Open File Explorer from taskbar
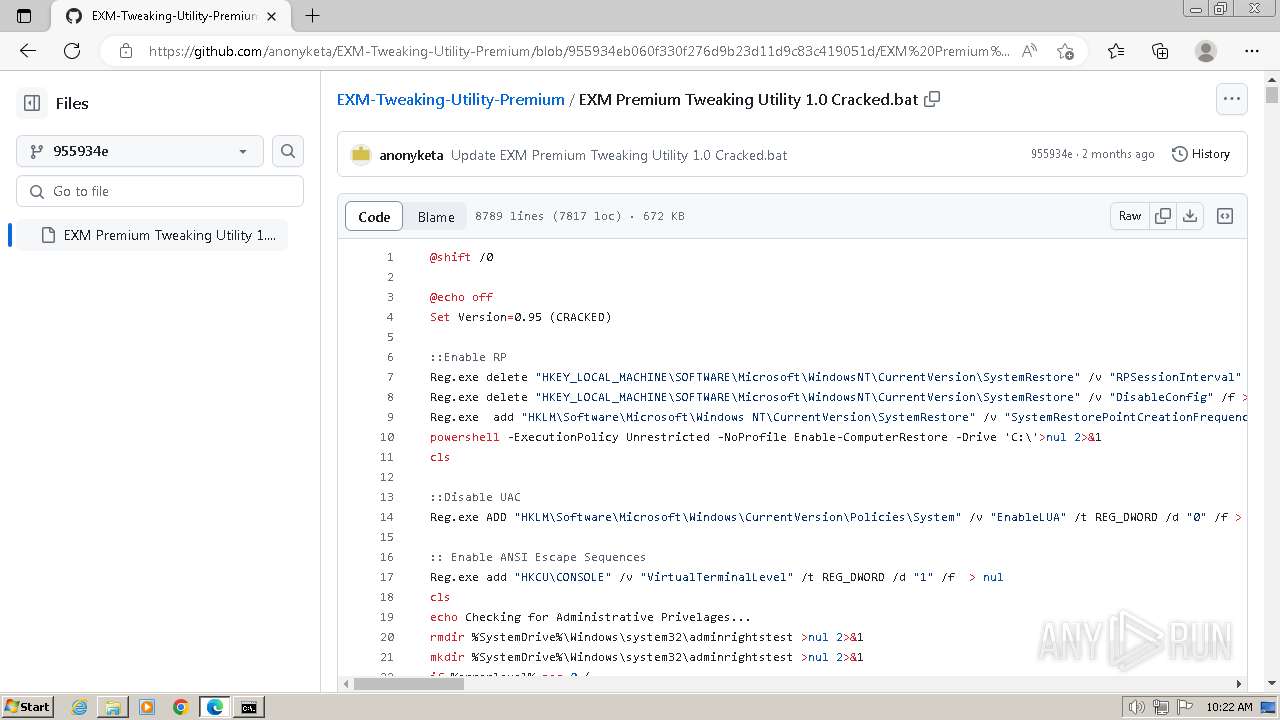1280x720 pixels. pos(113,707)
